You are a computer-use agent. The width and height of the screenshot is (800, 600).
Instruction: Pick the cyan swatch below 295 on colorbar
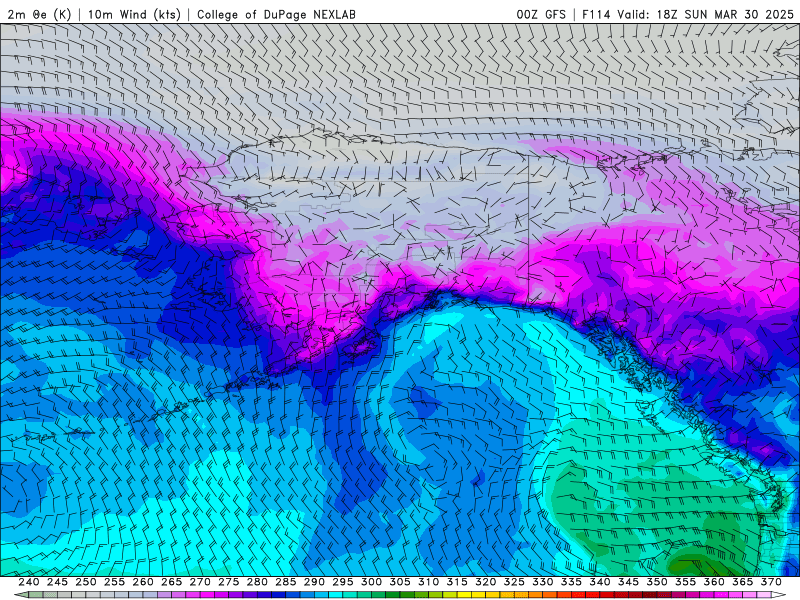click(336, 595)
